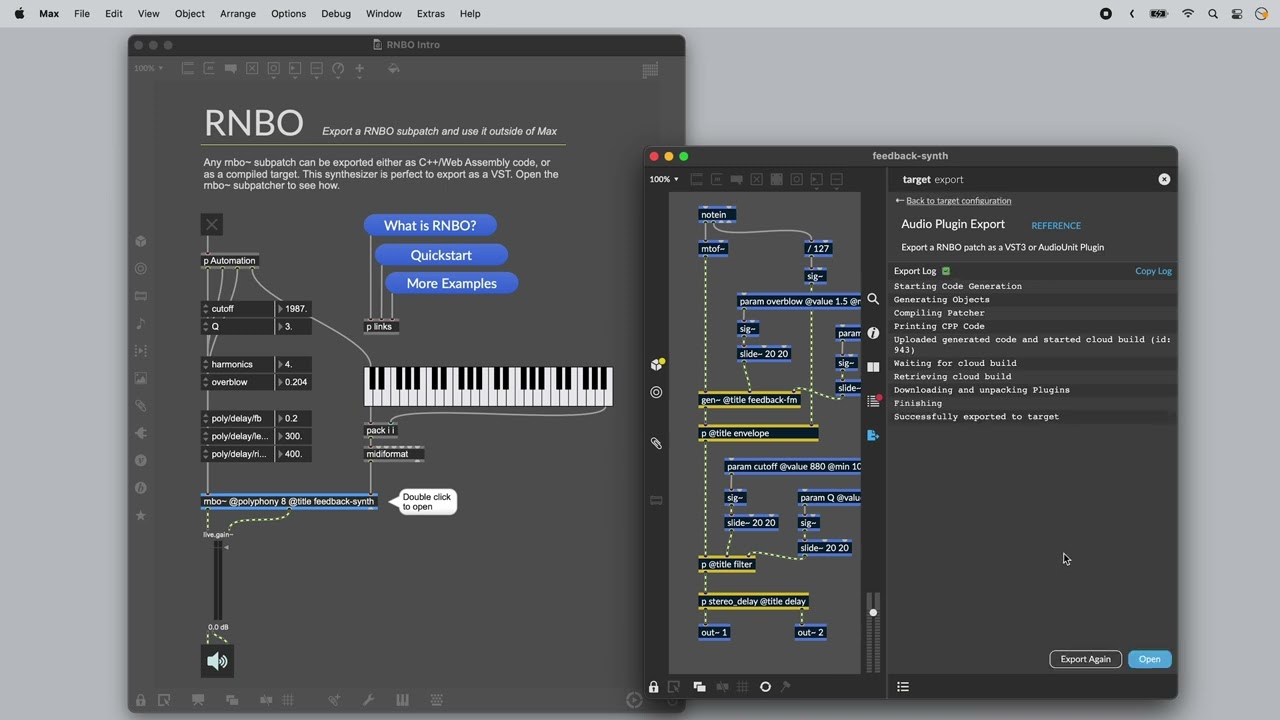
Task: Click the music note icon in RNBO Intro sidebar
Action: [141, 323]
